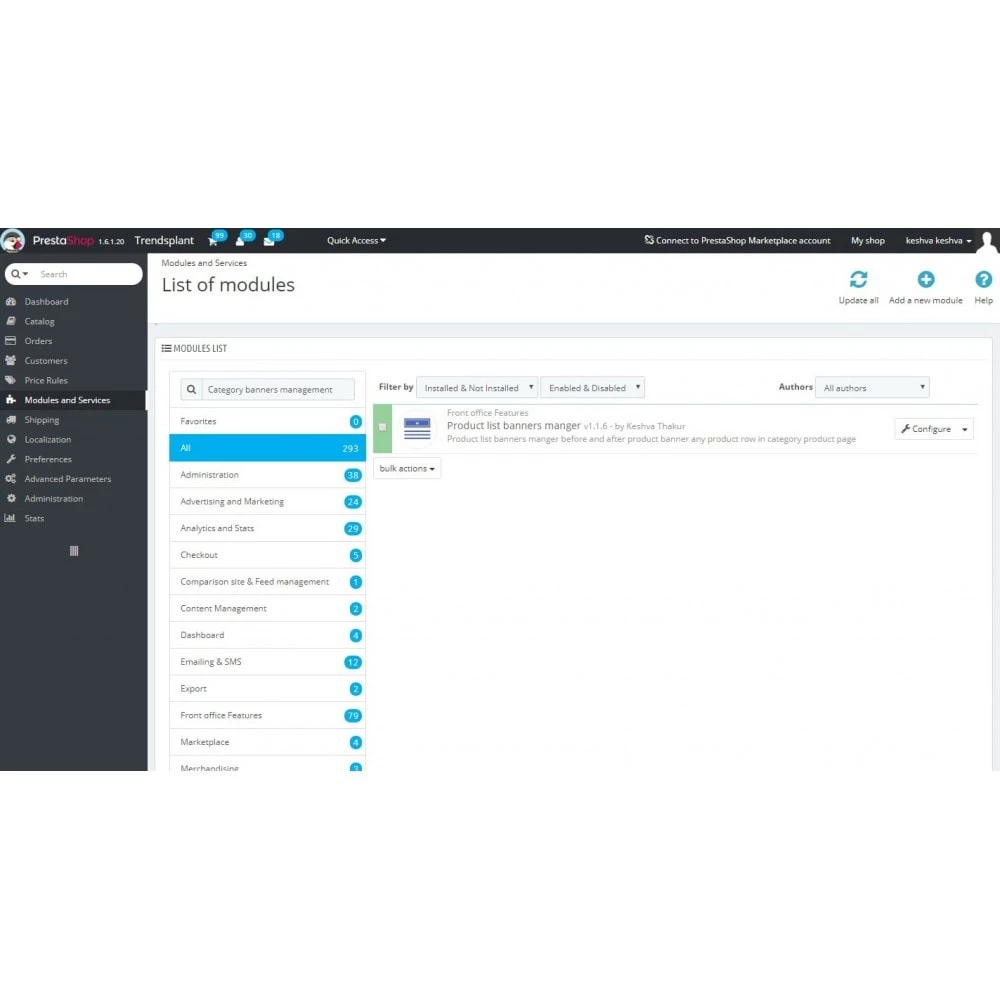Image resolution: width=1000 pixels, height=1000 pixels.
Task: Select the Export category
Action: click(x=267, y=689)
